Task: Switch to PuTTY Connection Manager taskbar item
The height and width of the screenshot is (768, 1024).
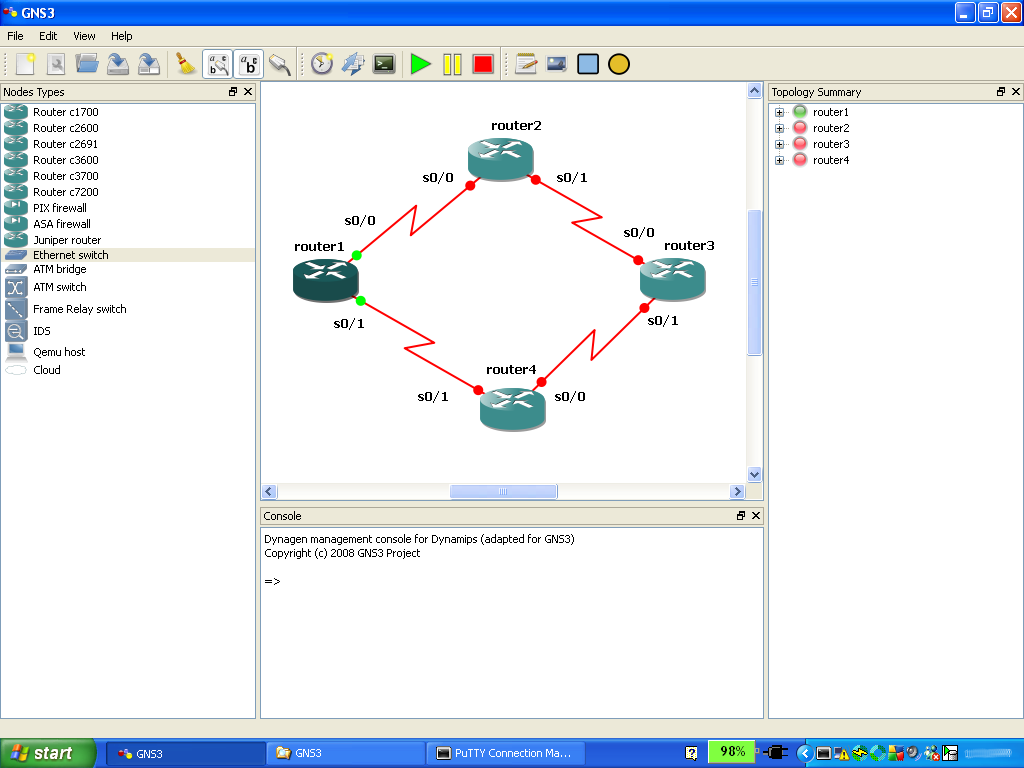Action: [505, 754]
